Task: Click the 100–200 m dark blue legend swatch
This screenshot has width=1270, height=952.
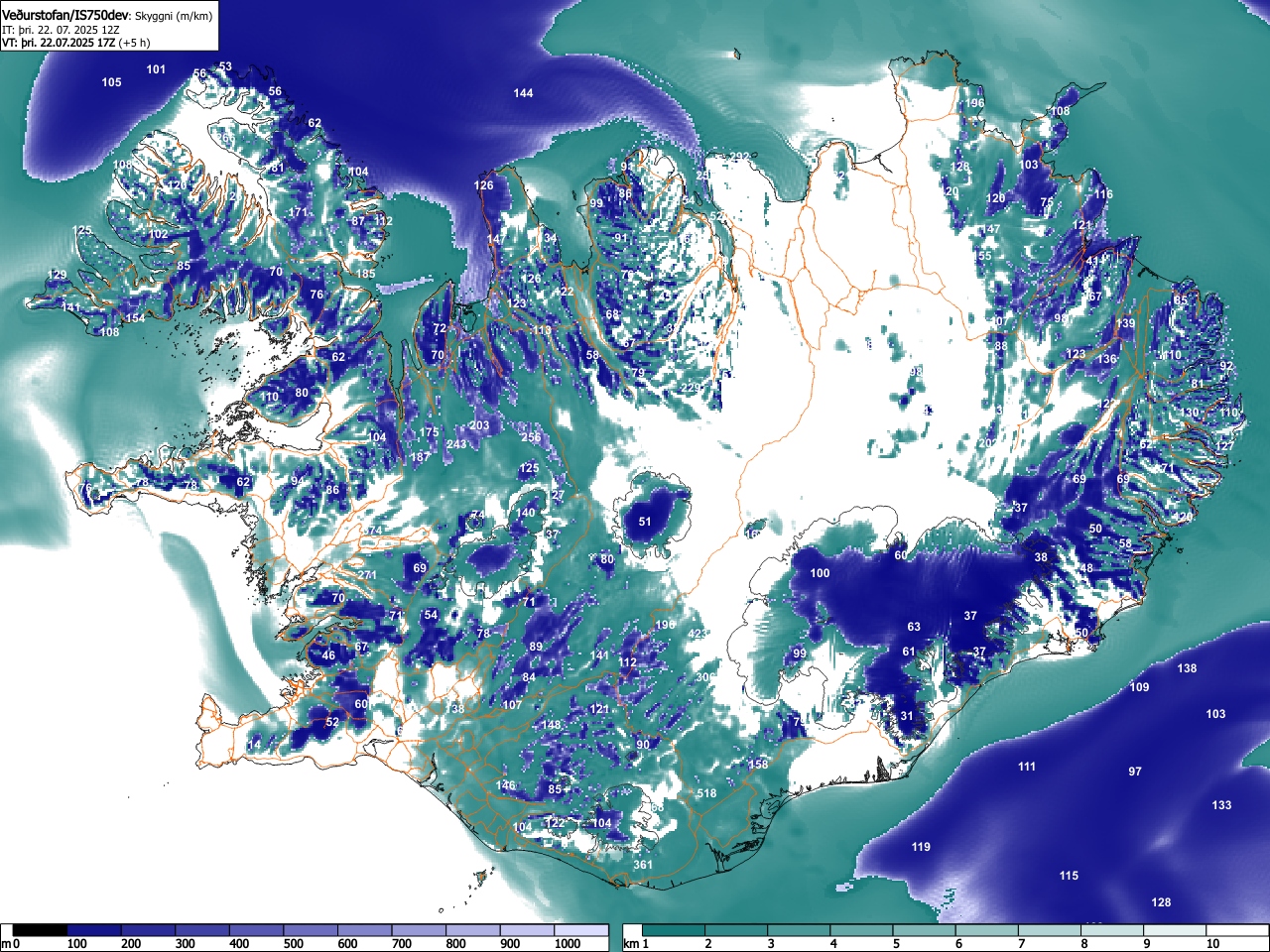Action: click(93, 930)
